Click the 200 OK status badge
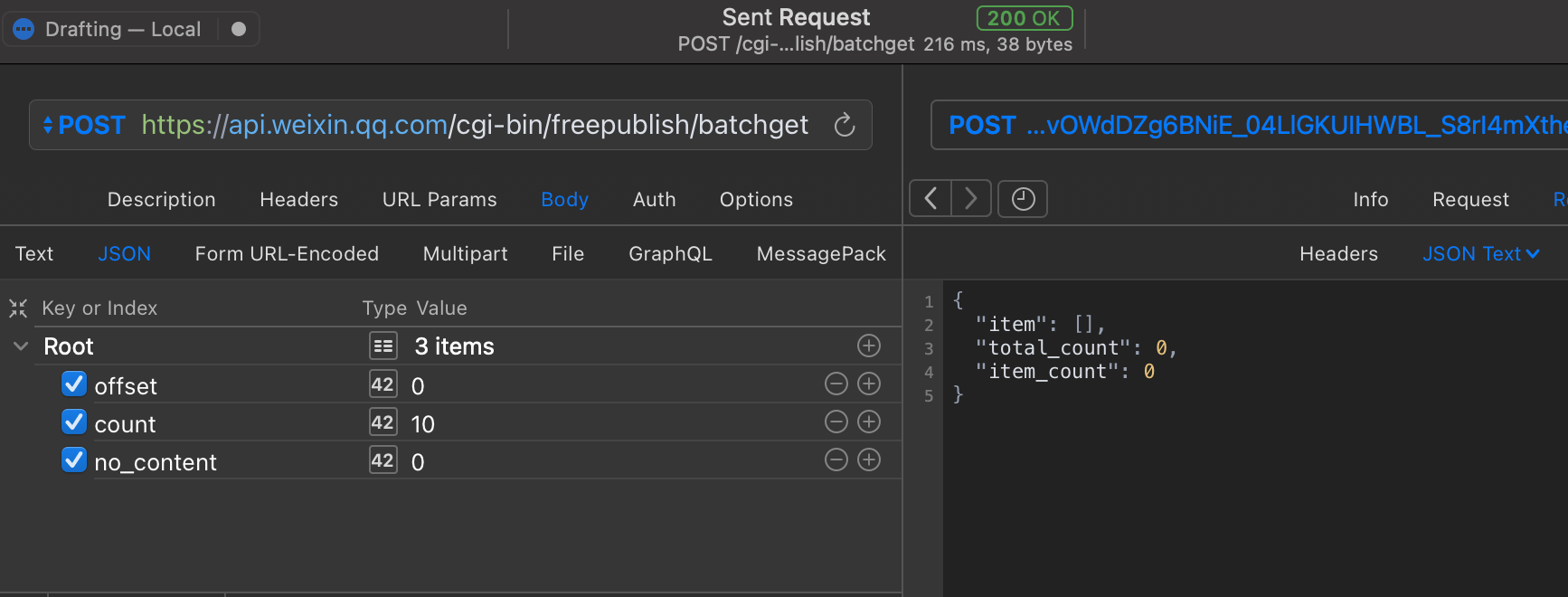The image size is (1568, 597). pyautogui.click(x=1024, y=18)
